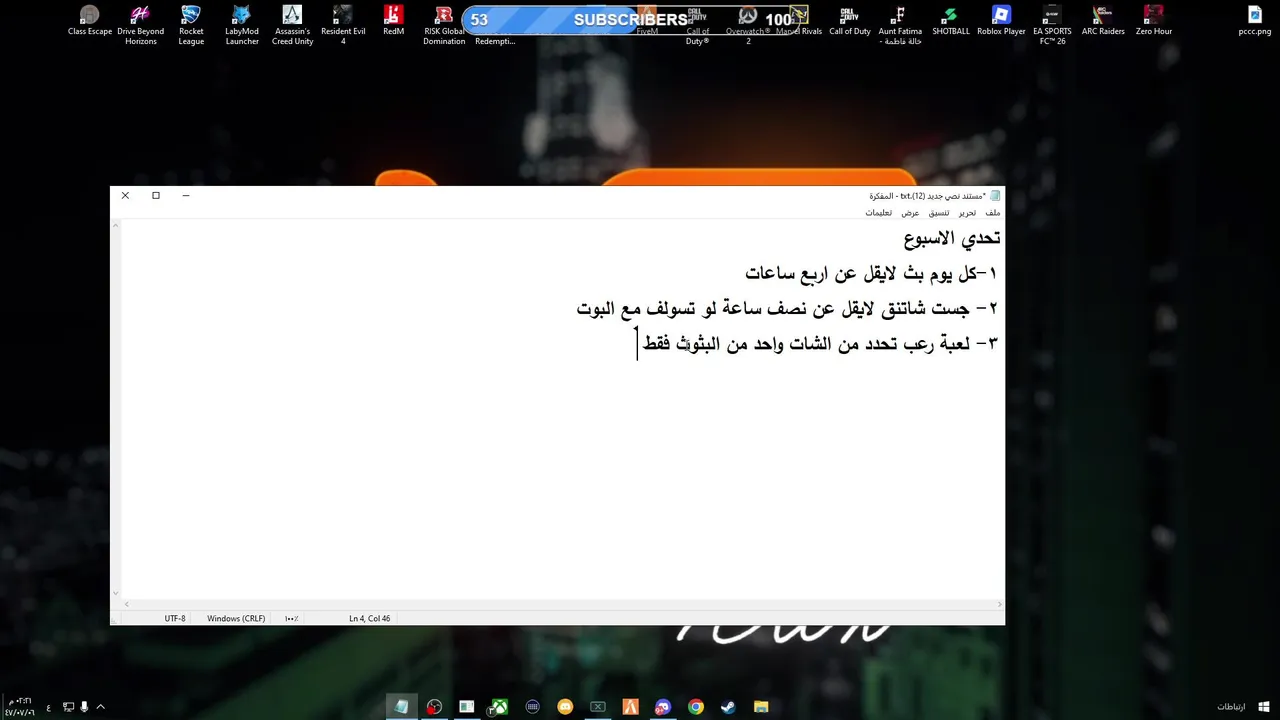This screenshot has width=1280, height=720.
Task: Select the RISK Global Domination desktop icon
Action: point(444,25)
